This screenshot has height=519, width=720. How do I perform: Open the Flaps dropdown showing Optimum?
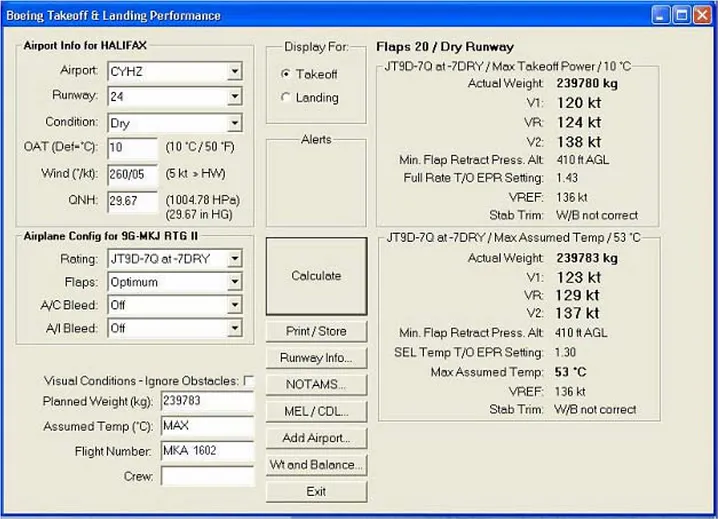(235, 282)
